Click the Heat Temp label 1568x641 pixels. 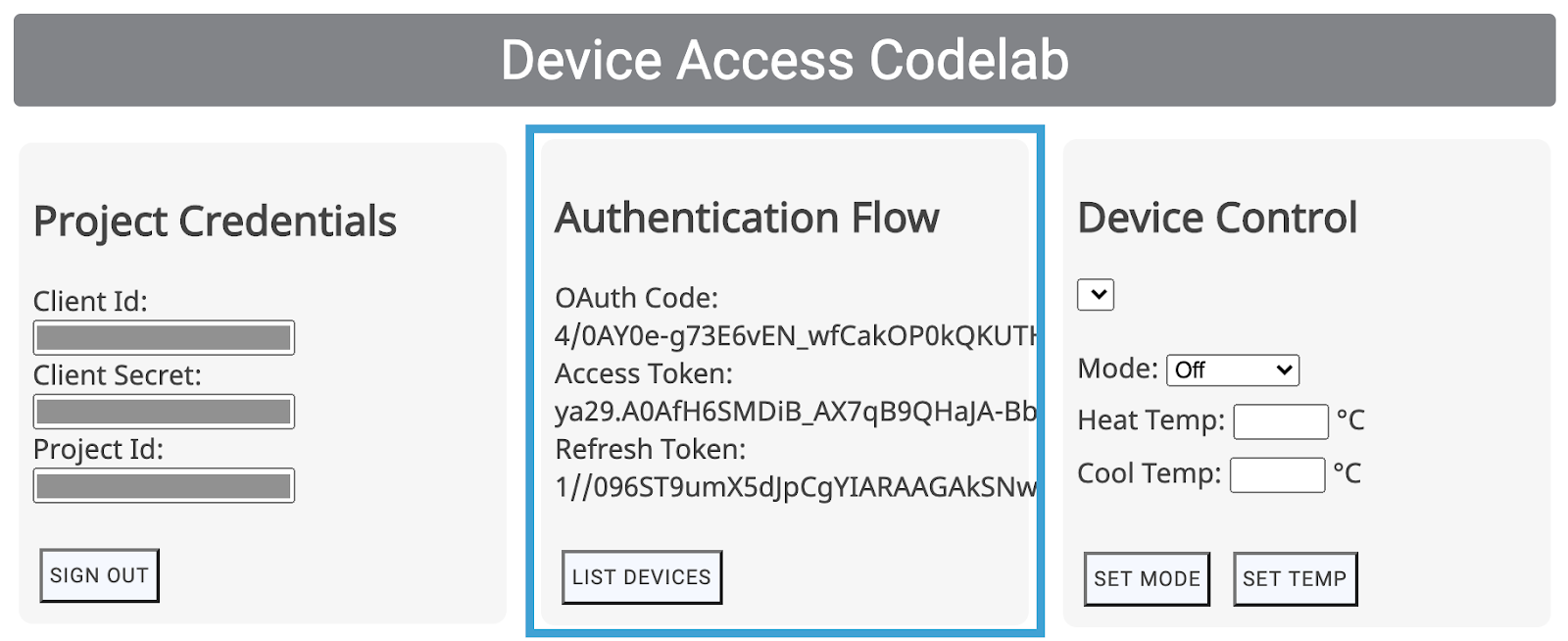[x=1151, y=420]
